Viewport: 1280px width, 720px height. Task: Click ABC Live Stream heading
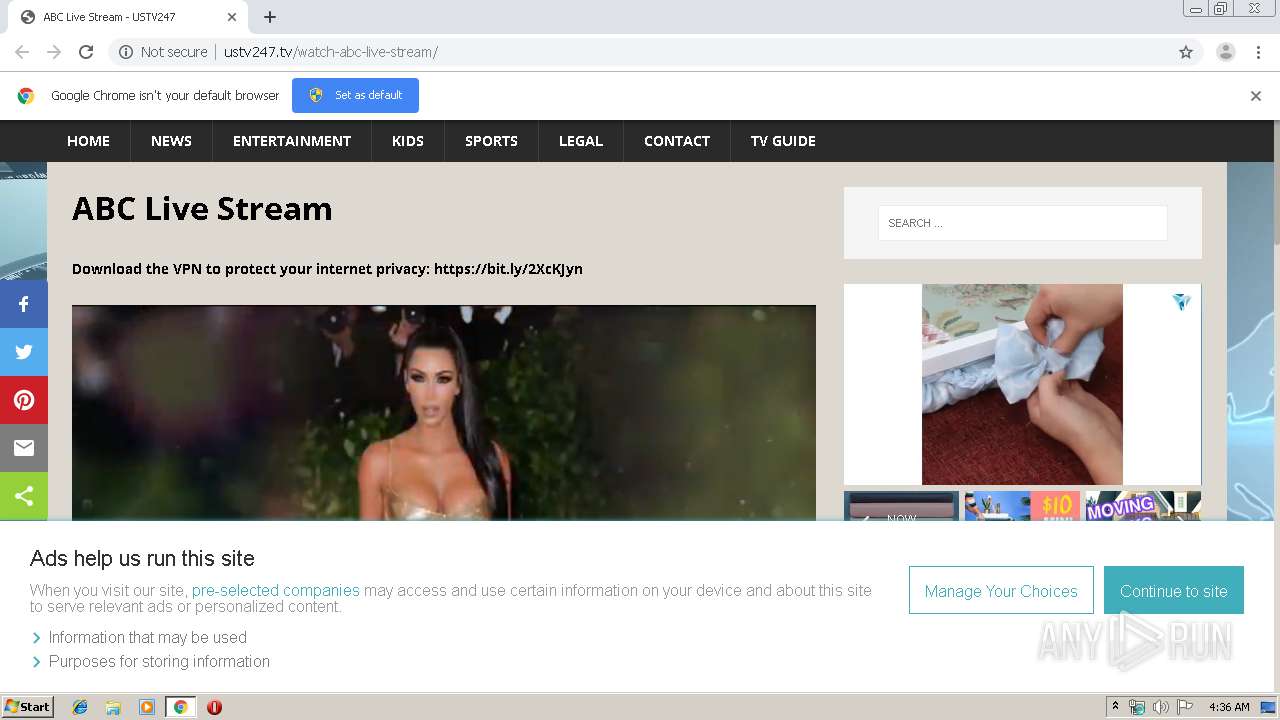[202, 209]
